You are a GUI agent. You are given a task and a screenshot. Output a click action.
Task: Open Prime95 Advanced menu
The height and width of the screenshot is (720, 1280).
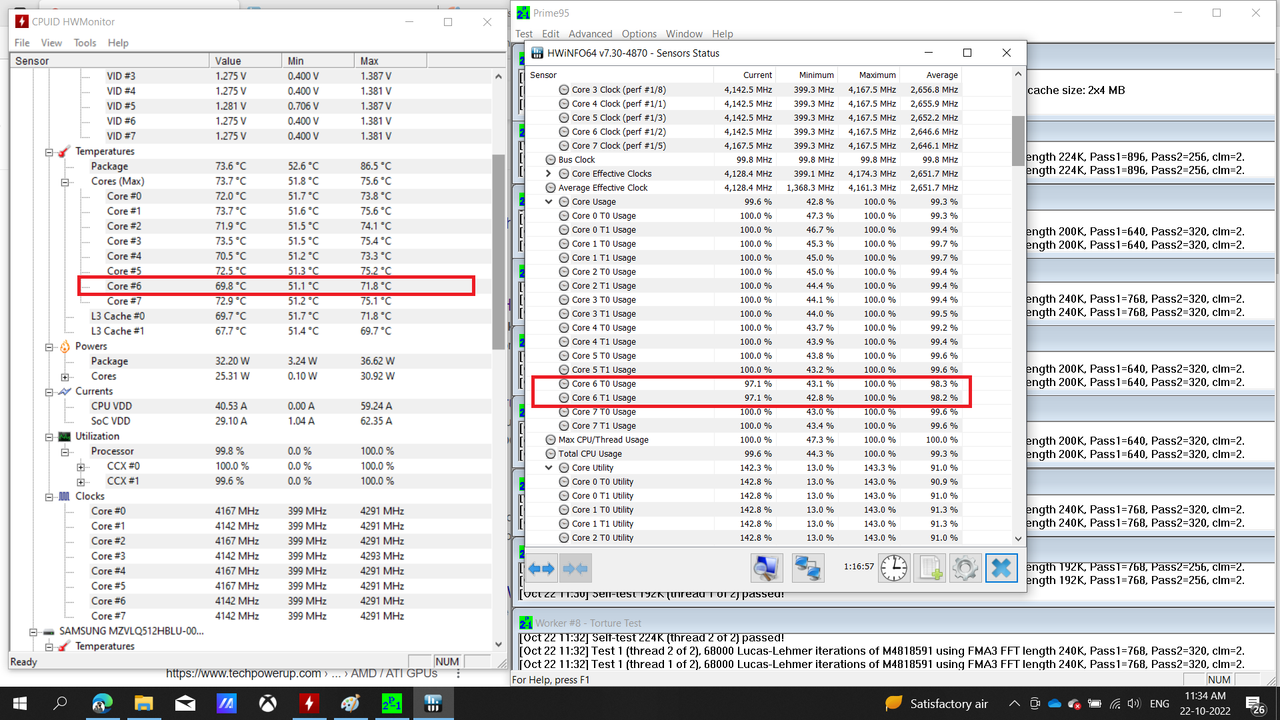coord(590,34)
